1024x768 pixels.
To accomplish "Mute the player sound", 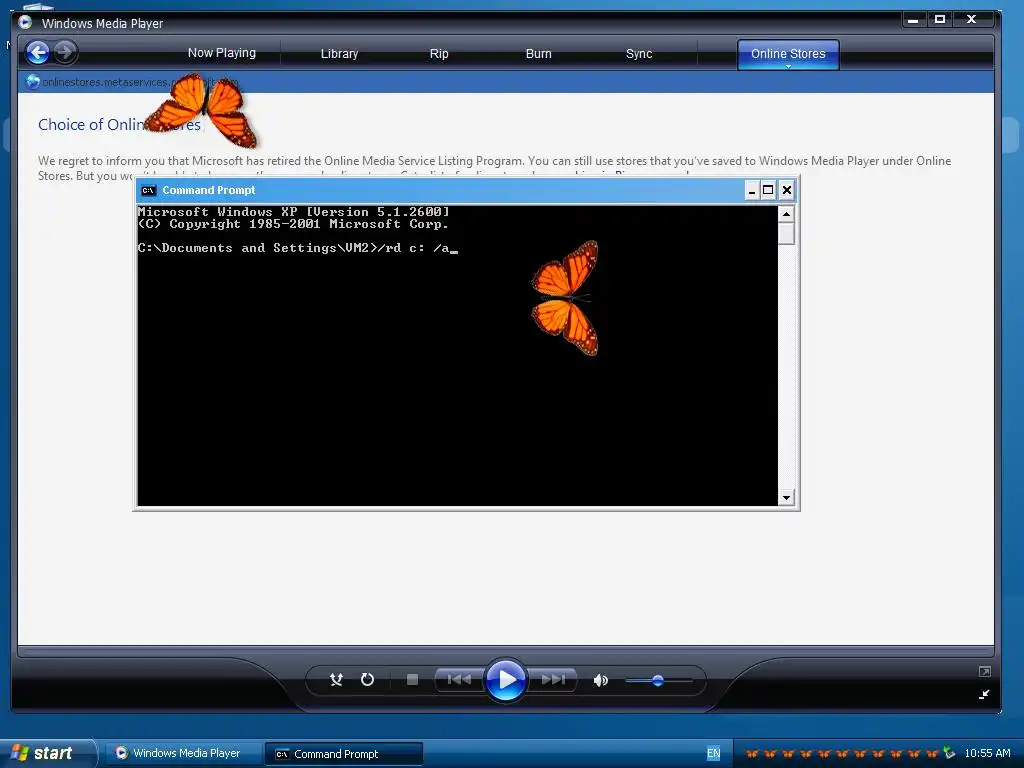I will 600,680.
